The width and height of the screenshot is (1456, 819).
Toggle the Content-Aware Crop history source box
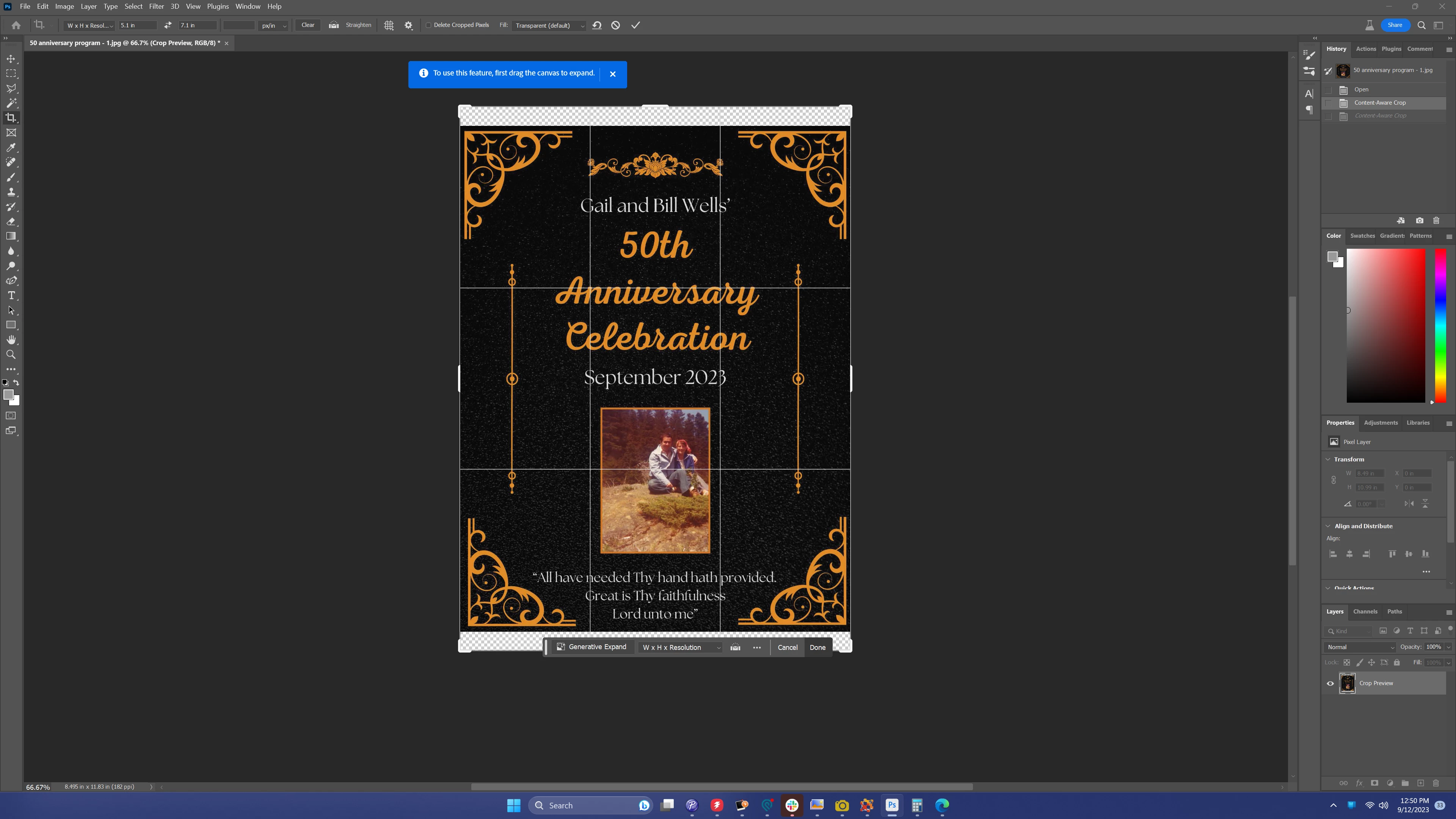pyautogui.click(x=1328, y=103)
